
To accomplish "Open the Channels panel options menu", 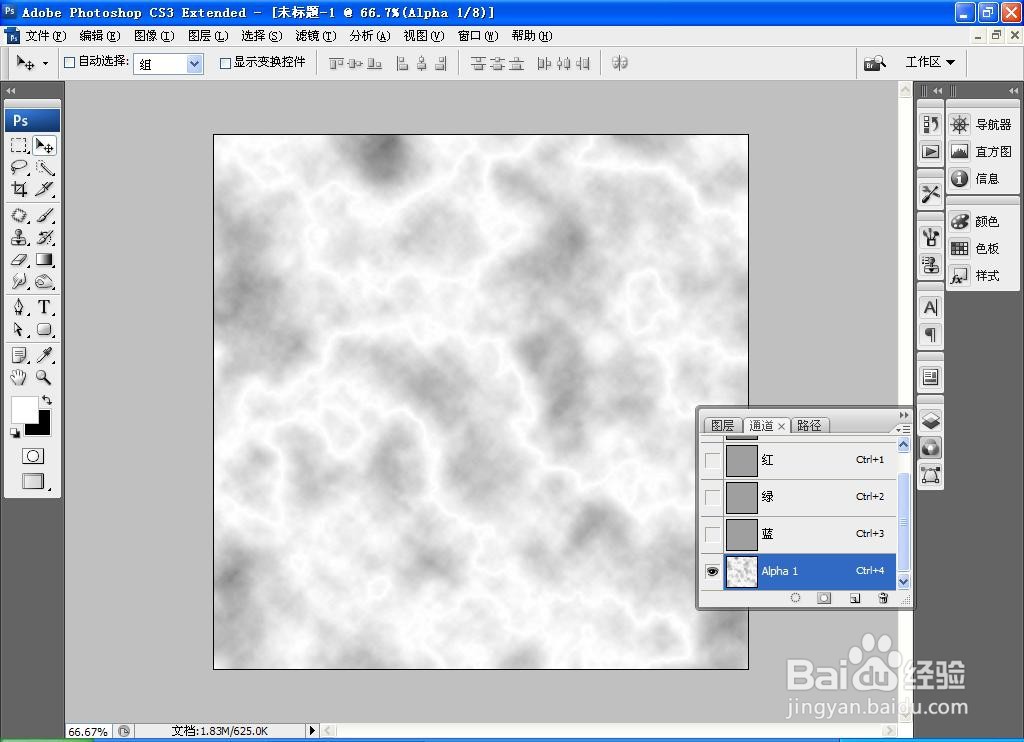I will coord(903,428).
